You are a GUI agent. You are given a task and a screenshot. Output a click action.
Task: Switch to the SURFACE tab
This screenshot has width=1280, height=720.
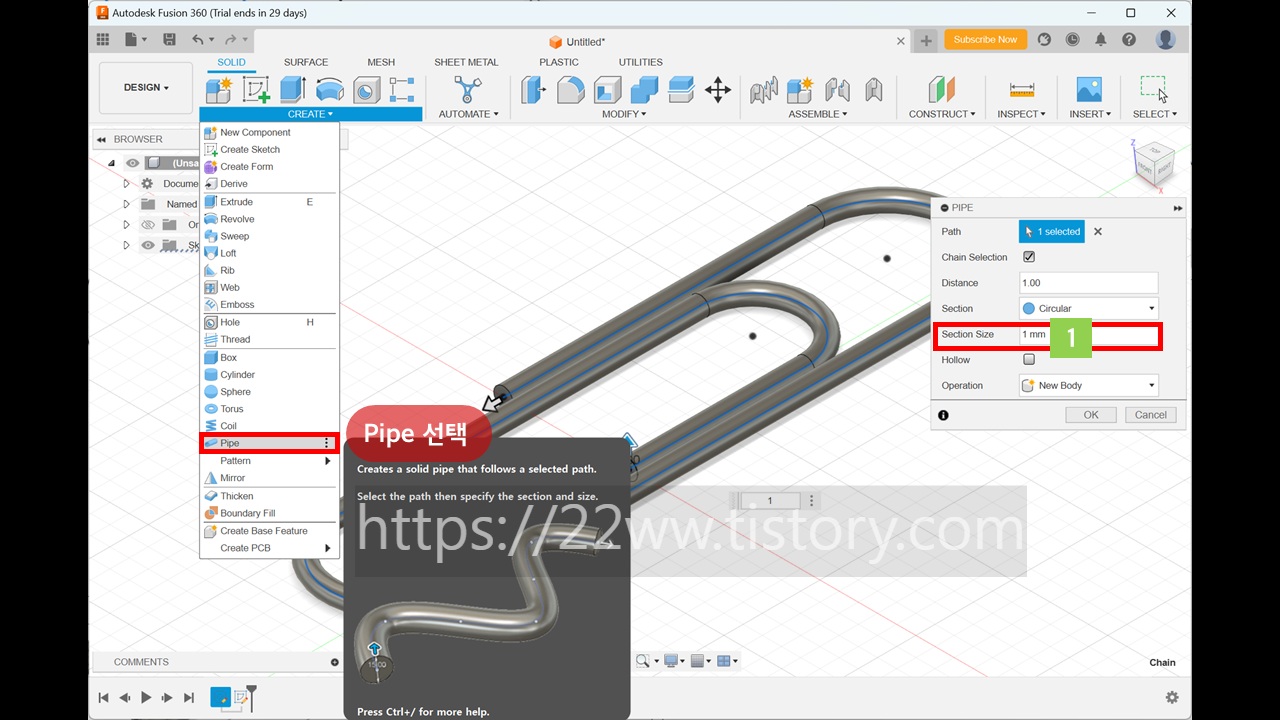[x=306, y=62]
